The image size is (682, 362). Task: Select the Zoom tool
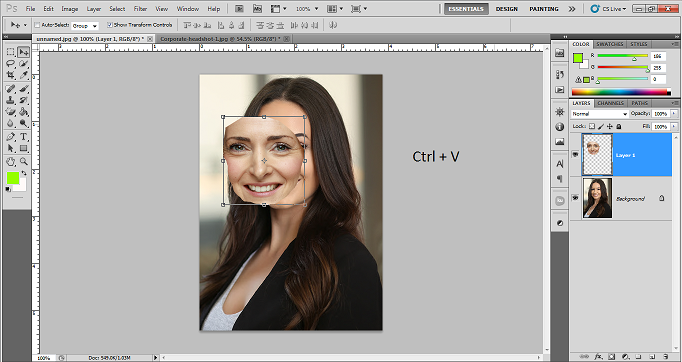(23, 161)
